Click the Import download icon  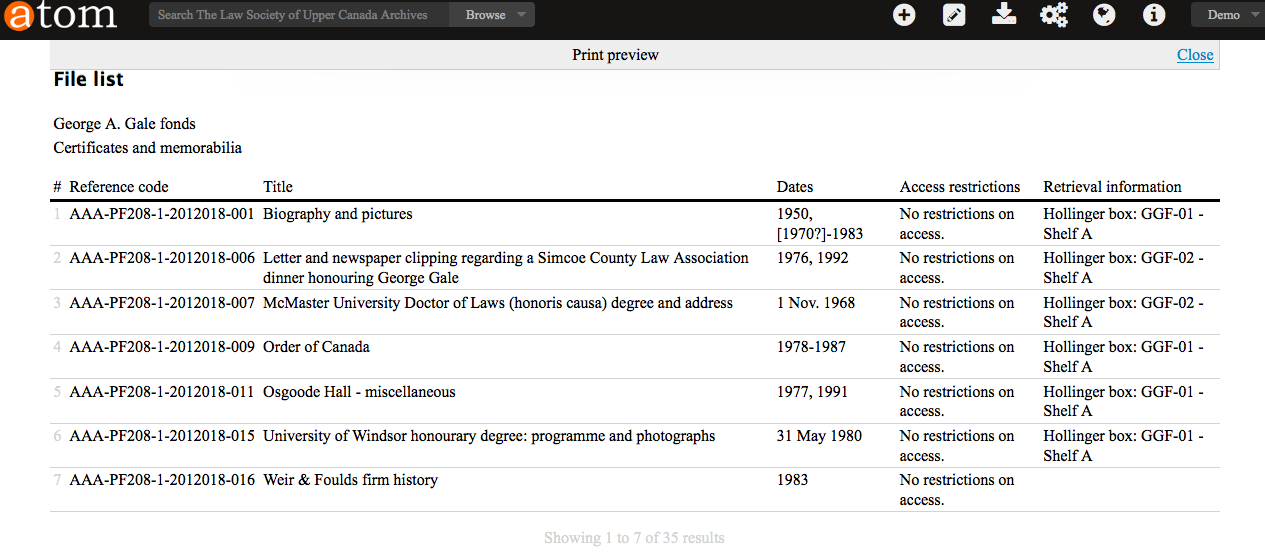pos(1004,15)
